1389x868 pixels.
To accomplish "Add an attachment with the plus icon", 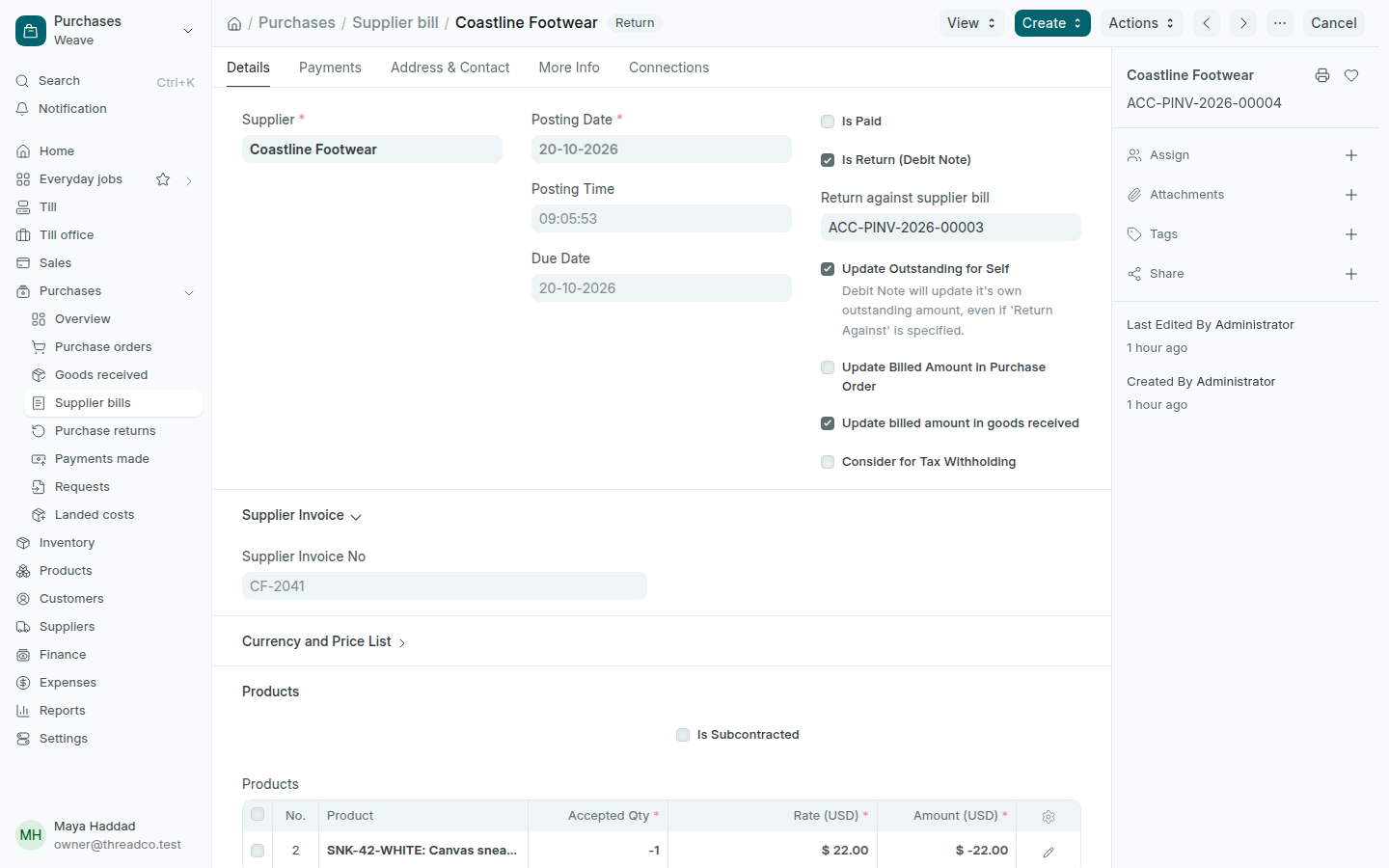I will point(1351,195).
